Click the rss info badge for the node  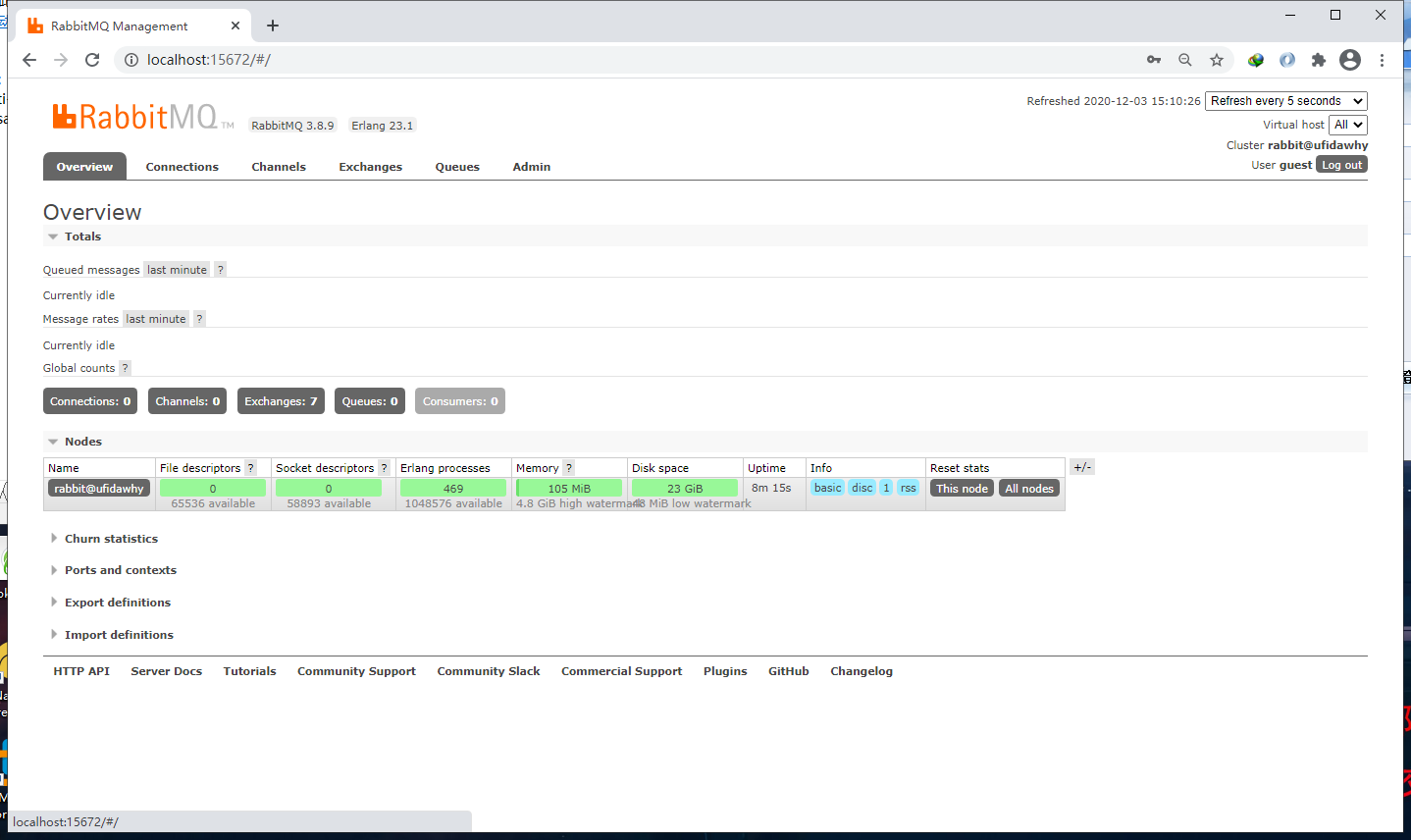(908, 488)
